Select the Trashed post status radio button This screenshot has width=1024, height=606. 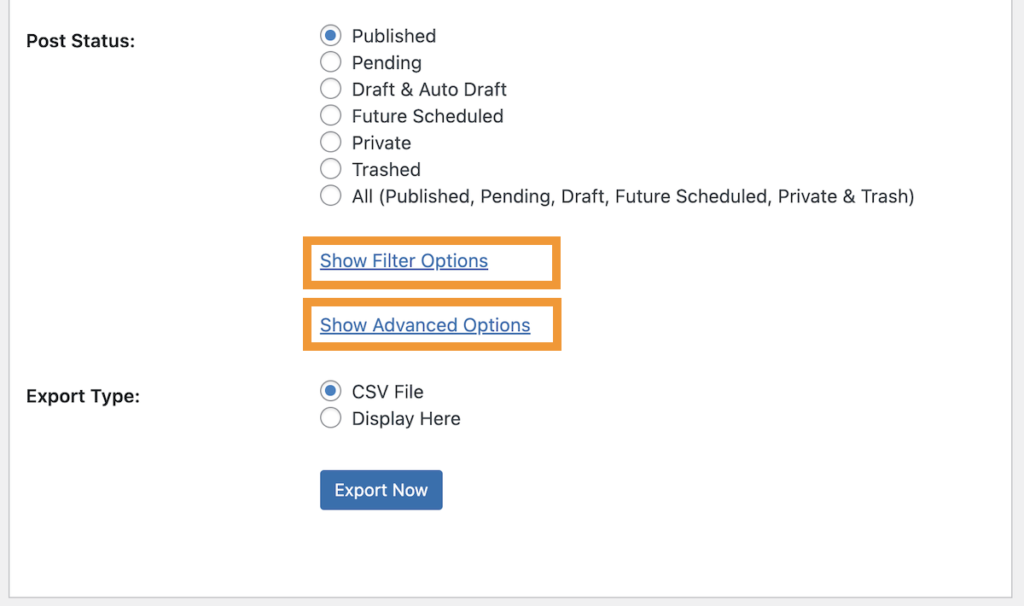tap(330, 170)
